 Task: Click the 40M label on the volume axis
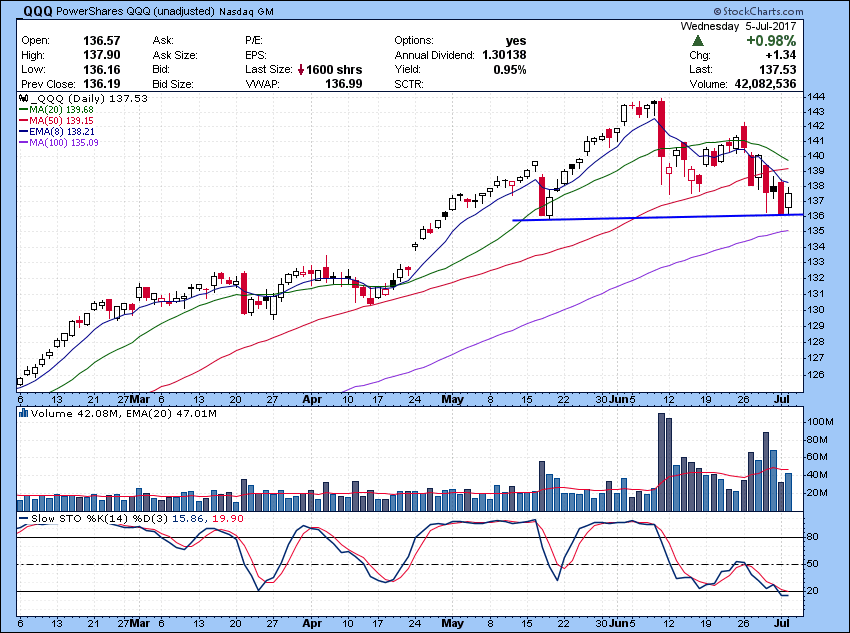point(817,475)
